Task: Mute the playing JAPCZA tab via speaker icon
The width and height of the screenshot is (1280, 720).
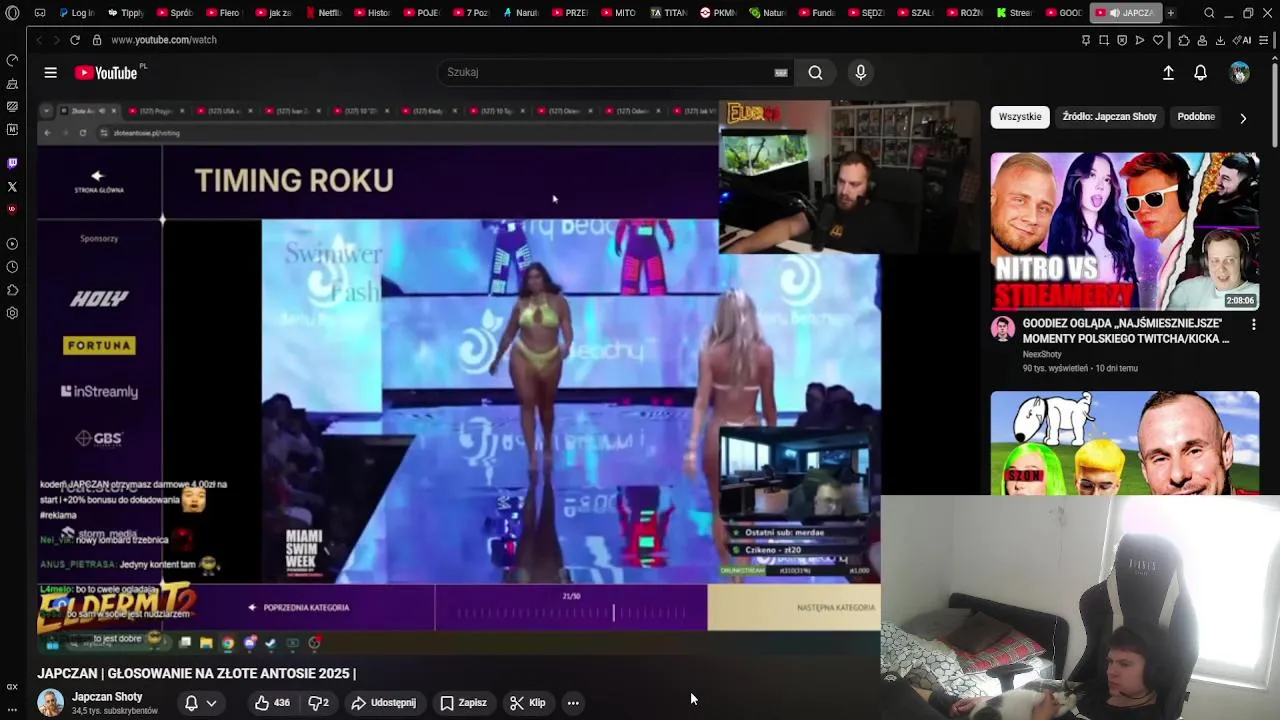Action: [1114, 13]
